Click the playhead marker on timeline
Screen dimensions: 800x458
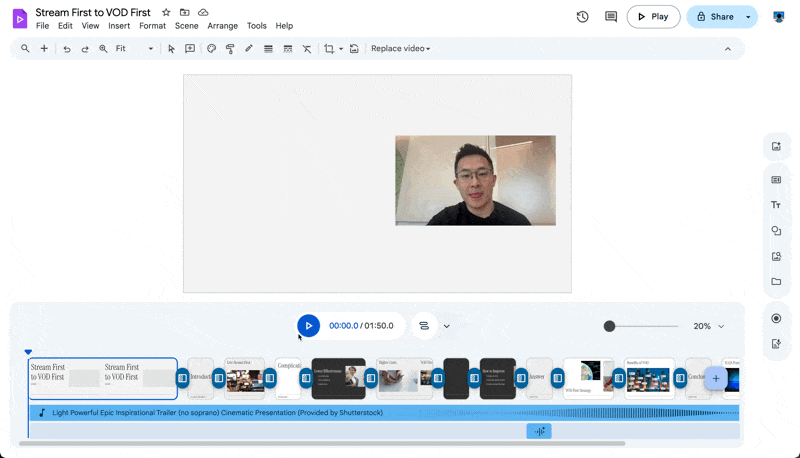[x=28, y=352]
